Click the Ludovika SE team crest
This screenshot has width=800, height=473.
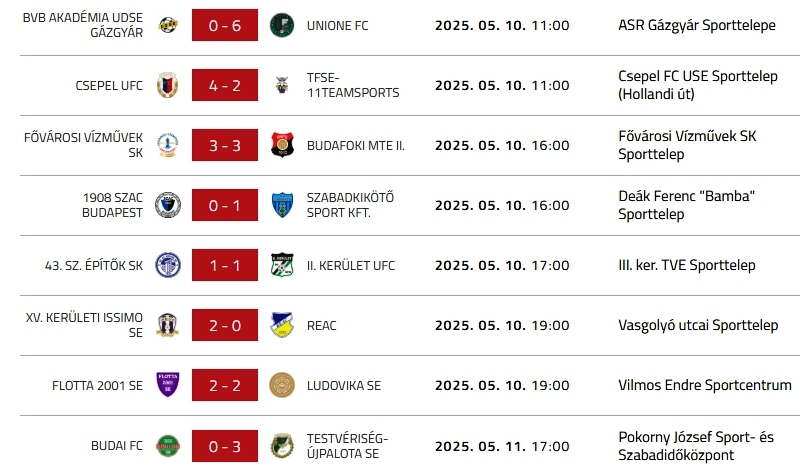pos(283,385)
